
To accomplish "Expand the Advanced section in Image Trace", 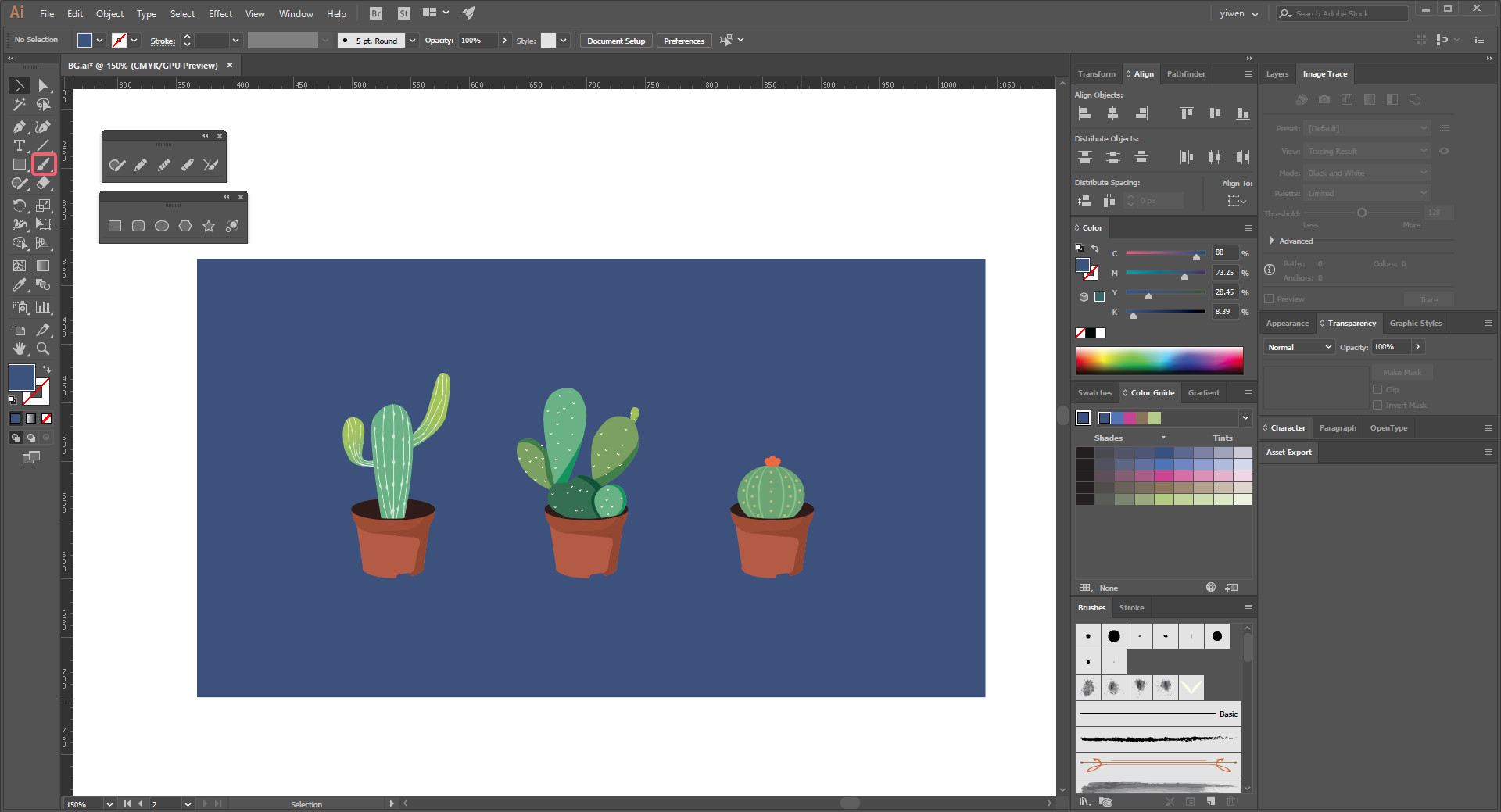I will [1272, 241].
